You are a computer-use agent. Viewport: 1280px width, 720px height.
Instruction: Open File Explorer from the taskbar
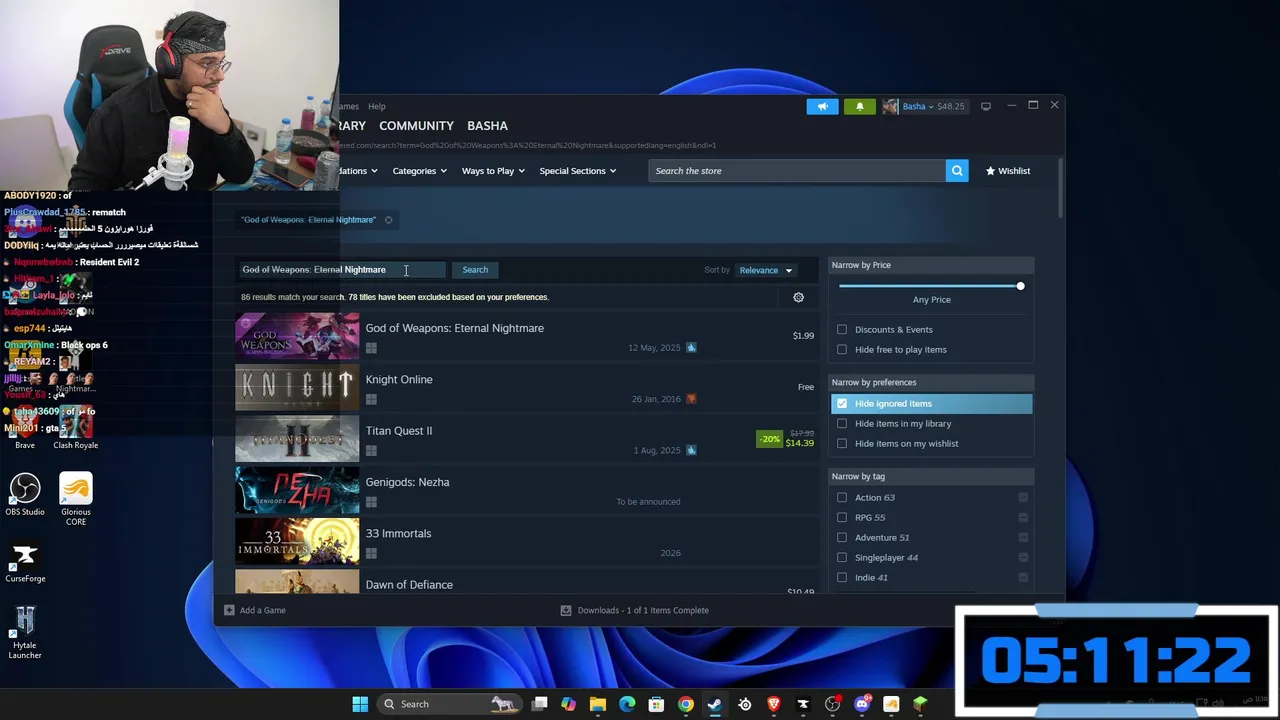(598, 704)
